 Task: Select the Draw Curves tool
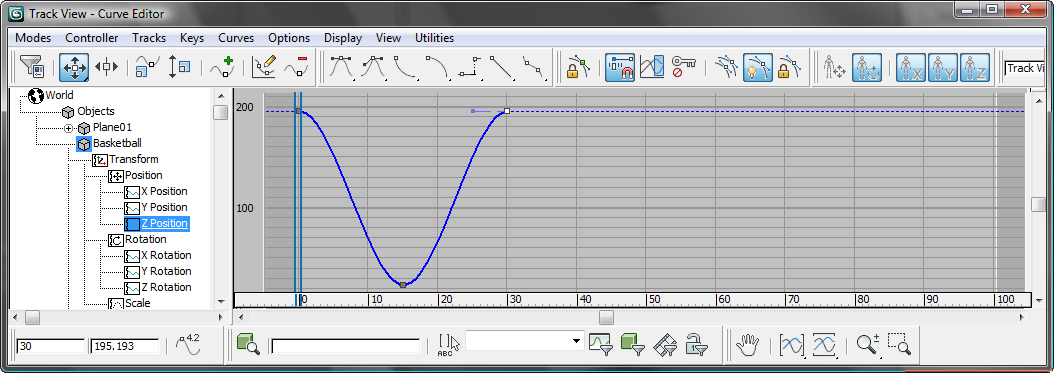[264, 67]
